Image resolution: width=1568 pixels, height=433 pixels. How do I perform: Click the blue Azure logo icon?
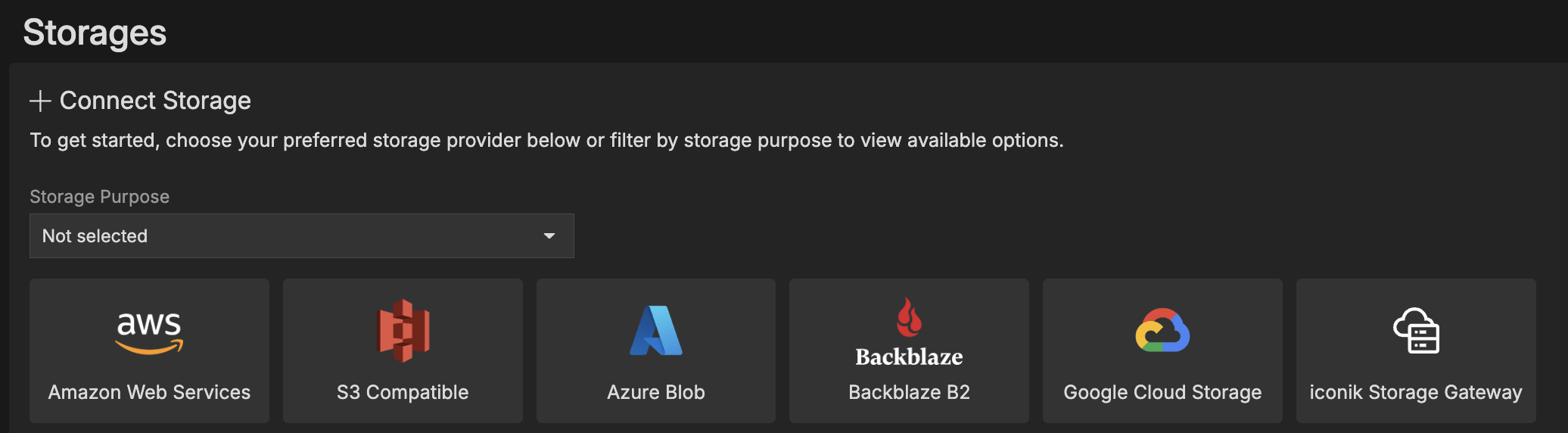pos(656,331)
